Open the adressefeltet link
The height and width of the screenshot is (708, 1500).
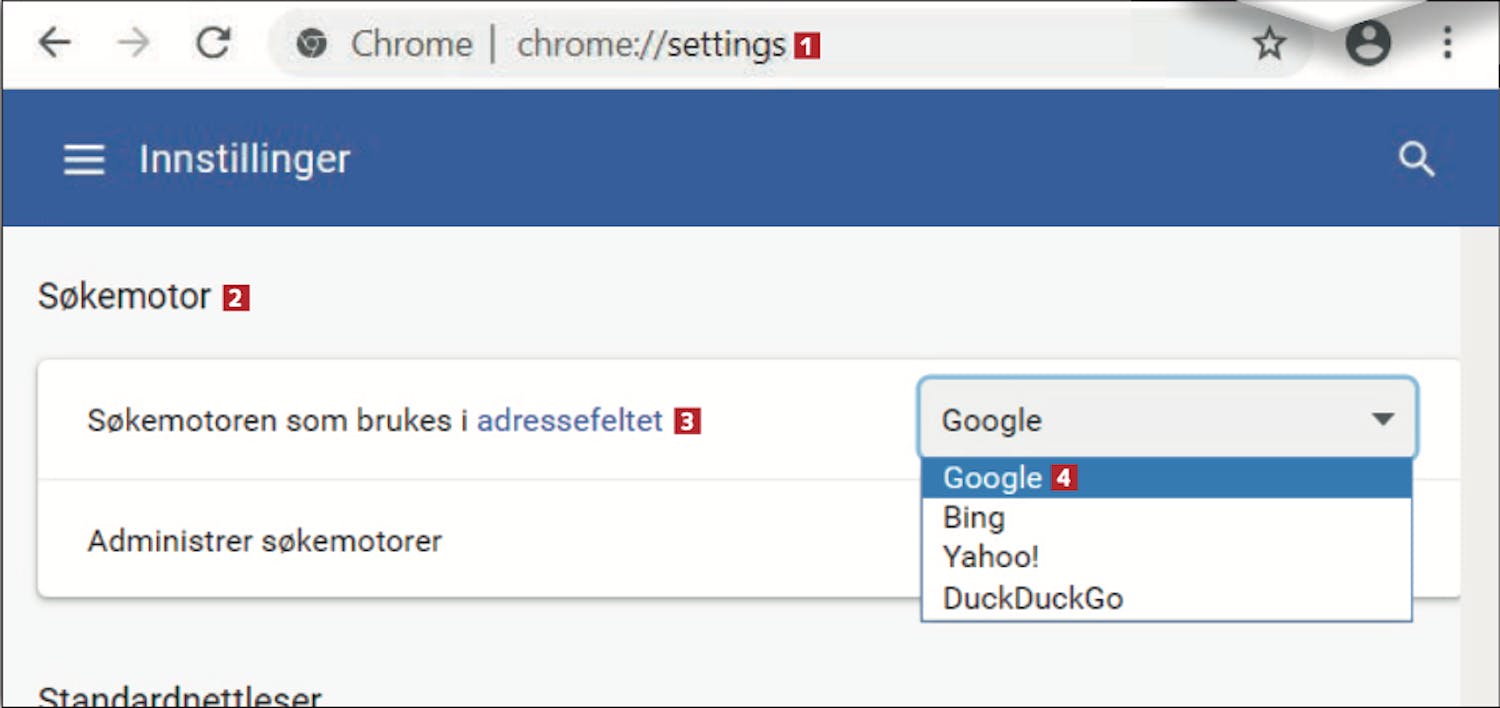tap(569, 421)
